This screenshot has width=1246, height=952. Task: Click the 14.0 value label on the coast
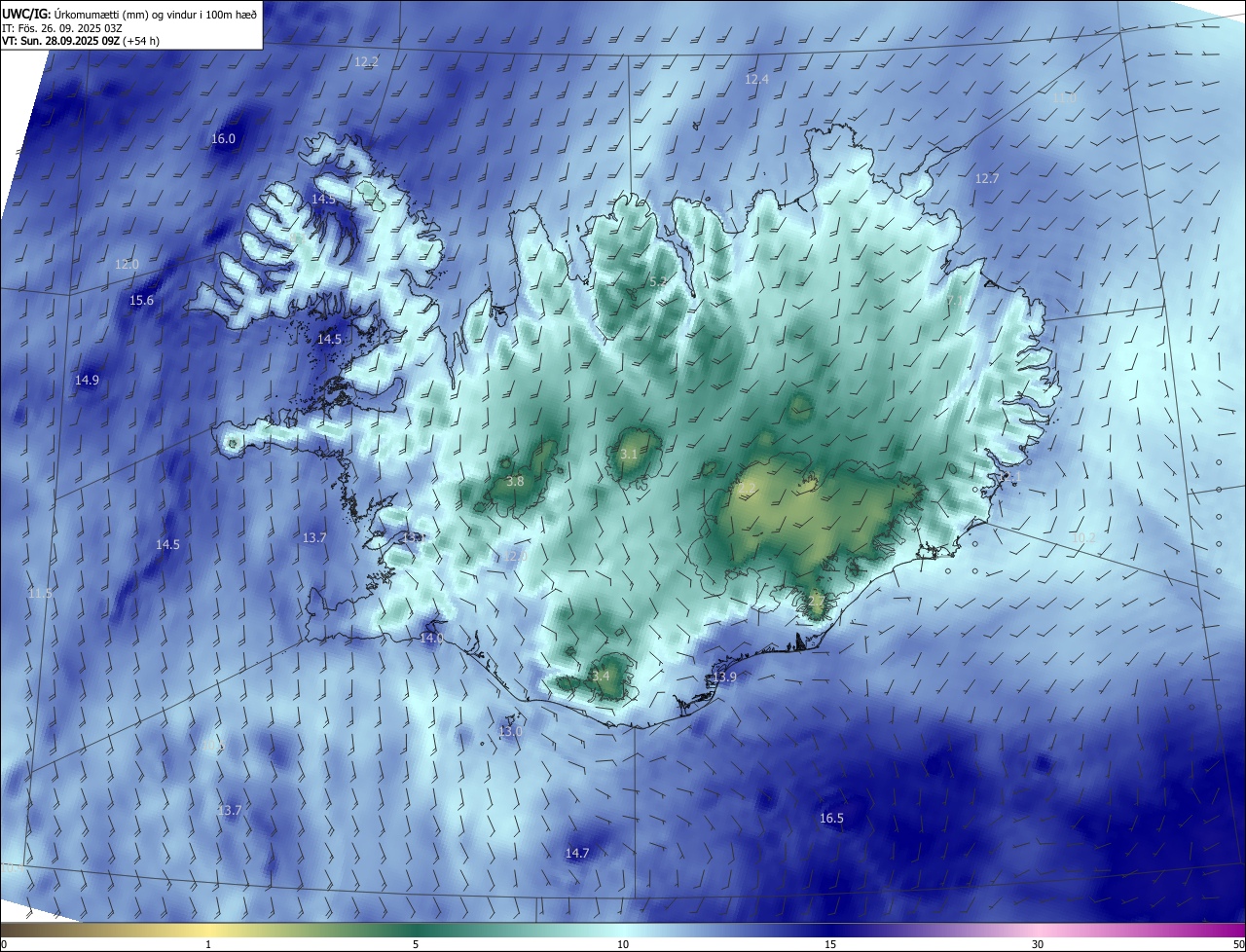[x=431, y=639]
